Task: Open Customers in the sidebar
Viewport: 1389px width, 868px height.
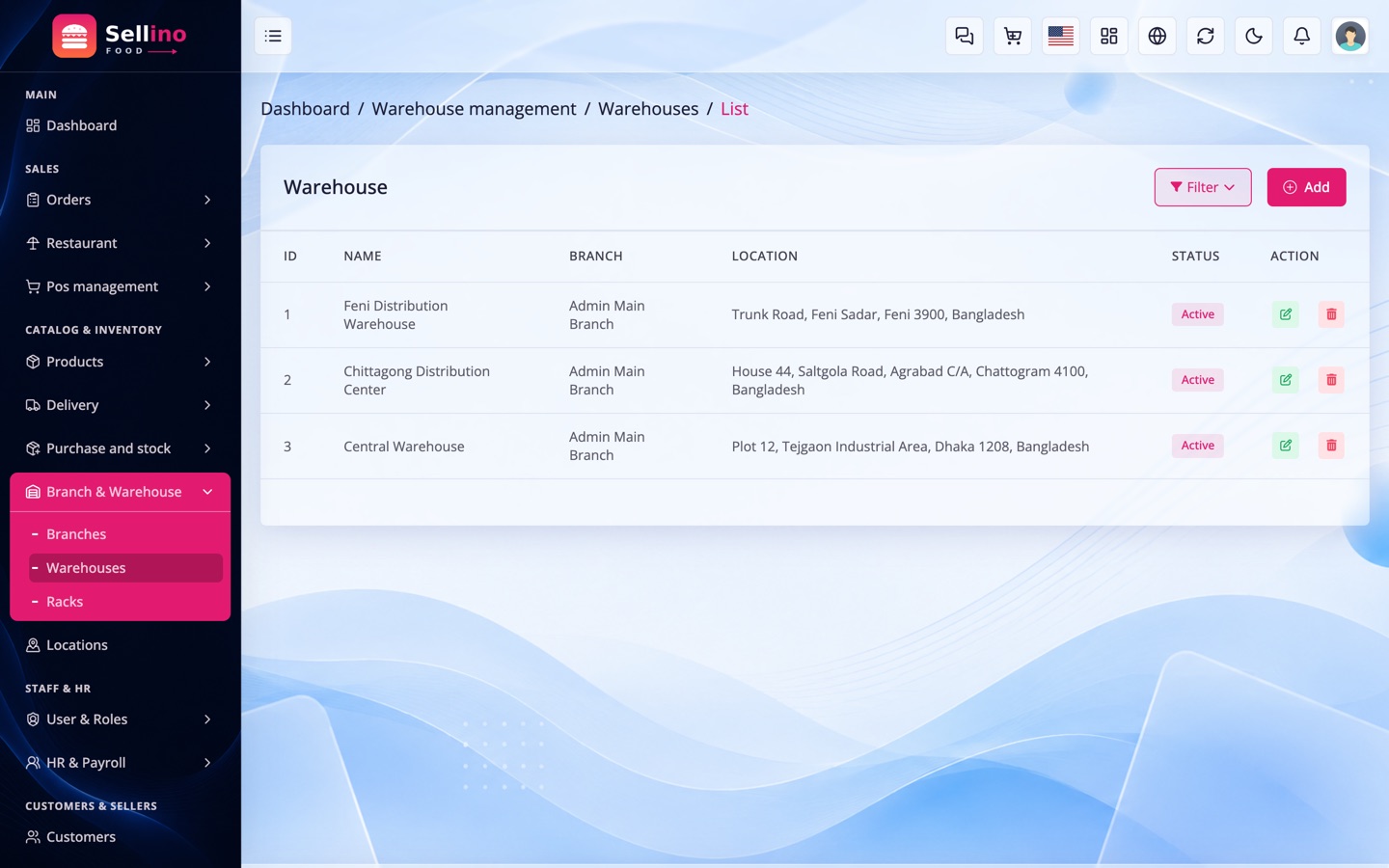Action: (120, 837)
